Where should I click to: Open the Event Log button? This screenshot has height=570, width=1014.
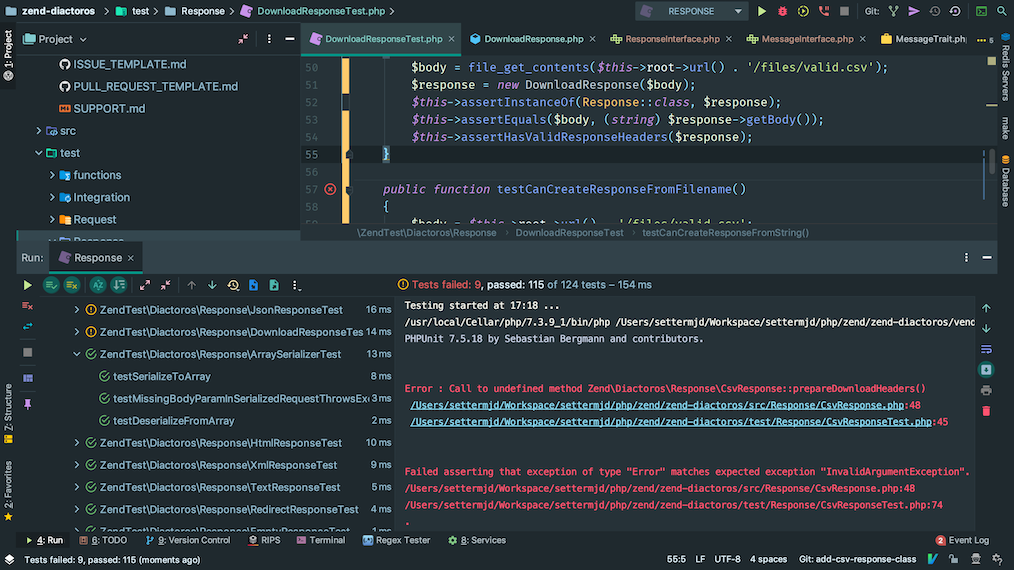(962, 540)
